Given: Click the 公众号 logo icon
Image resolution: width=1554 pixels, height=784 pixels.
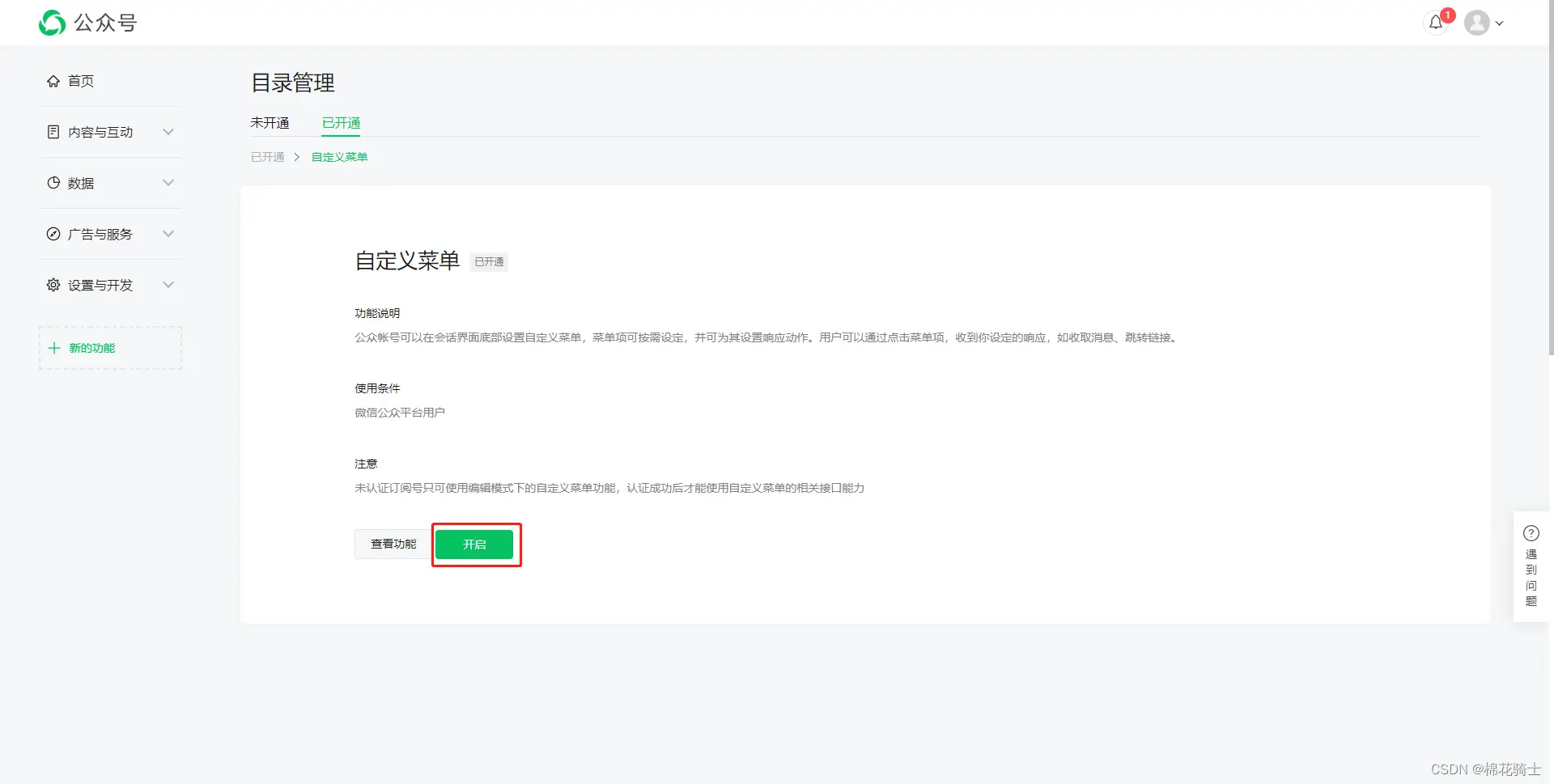Looking at the screenshot, I should [51, 23].
